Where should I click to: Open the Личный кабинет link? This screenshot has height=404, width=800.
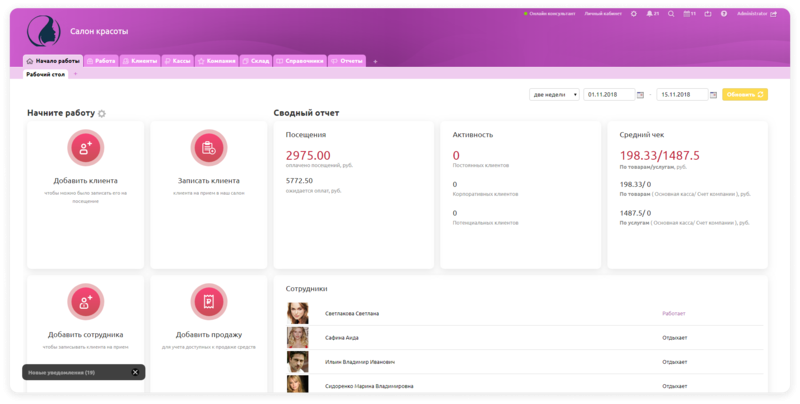(602, 14)
